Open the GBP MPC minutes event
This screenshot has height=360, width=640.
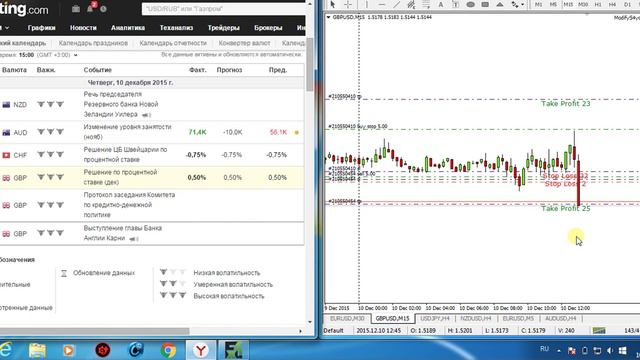click(129, 205)
